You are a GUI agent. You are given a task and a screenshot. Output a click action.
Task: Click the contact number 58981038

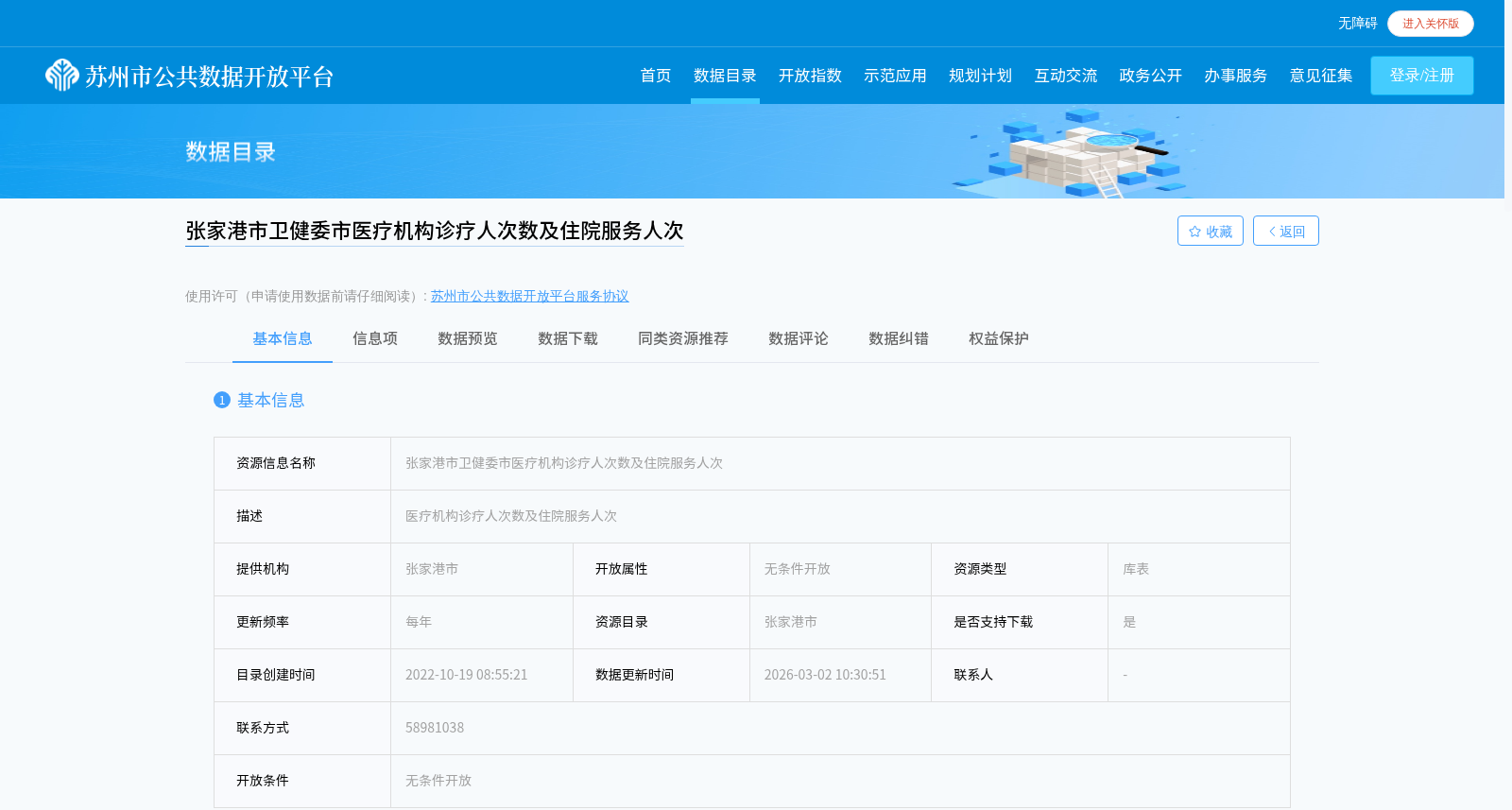[x=435, y=728]
